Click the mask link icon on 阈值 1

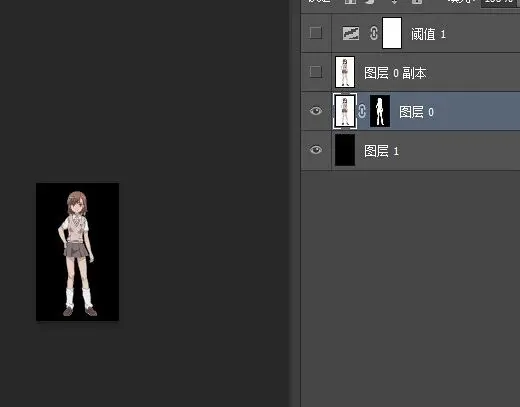point(374,33)
